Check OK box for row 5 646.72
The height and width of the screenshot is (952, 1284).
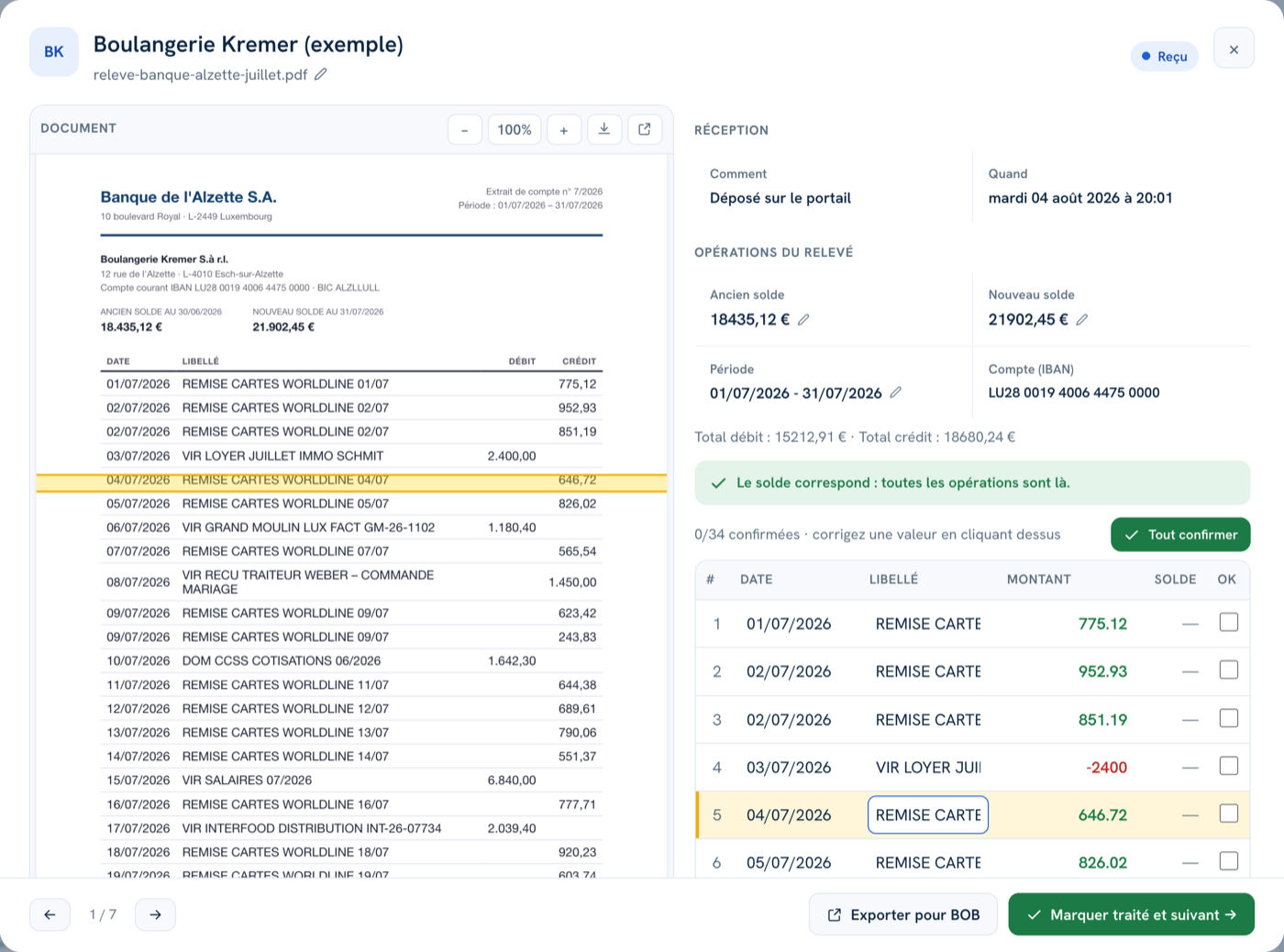pyautogui.click(x=1229, y=814)
